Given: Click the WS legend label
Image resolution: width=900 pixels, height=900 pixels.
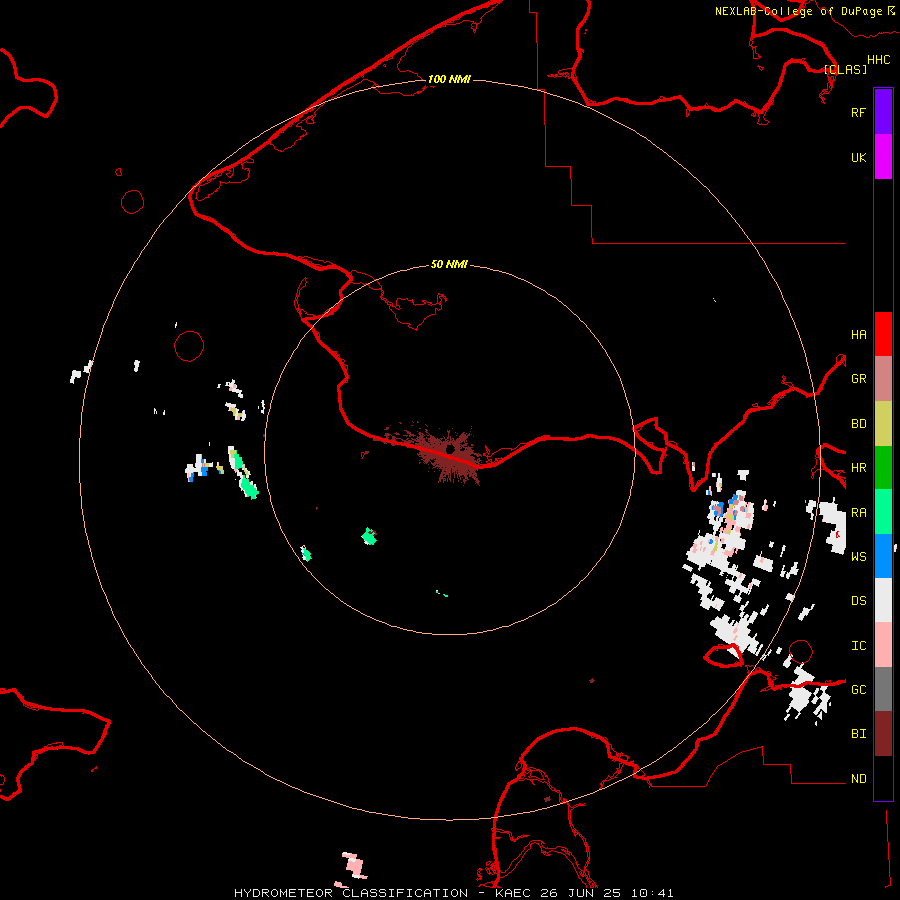Looking at the screenshot, I should pos(858,556).
